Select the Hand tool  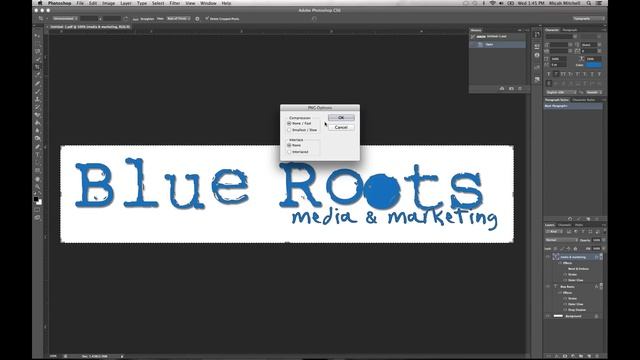click(38, 179)
